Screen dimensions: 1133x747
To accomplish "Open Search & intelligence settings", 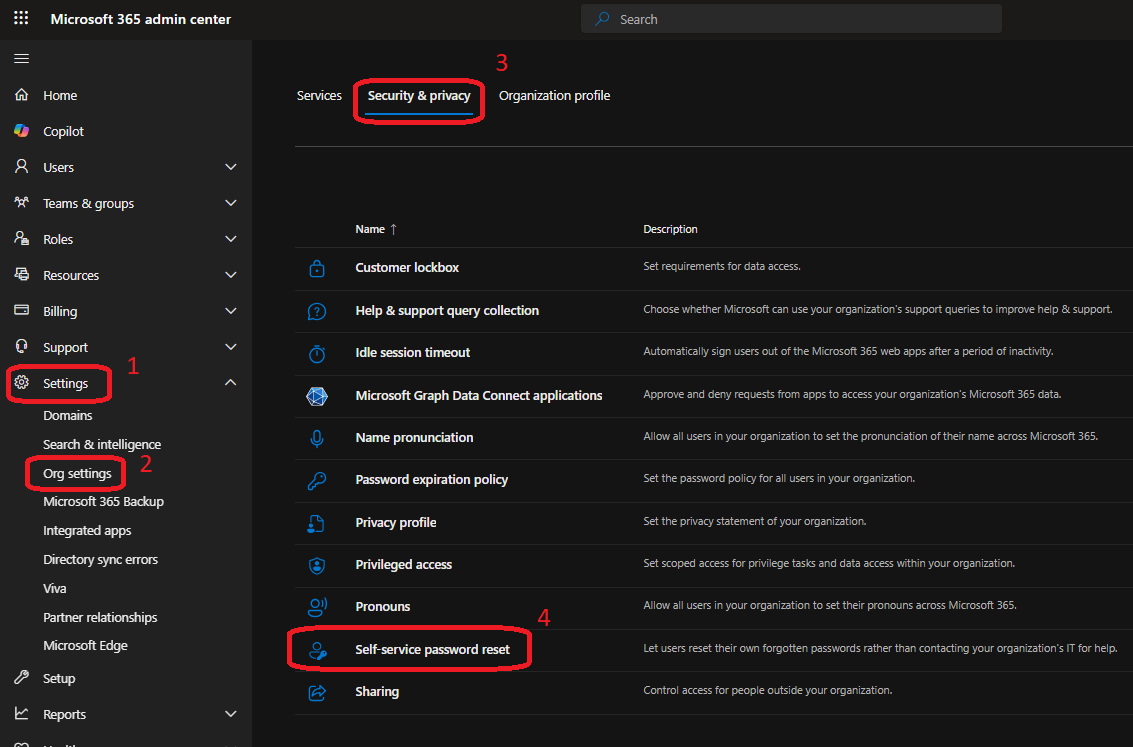I will [102, 444].
